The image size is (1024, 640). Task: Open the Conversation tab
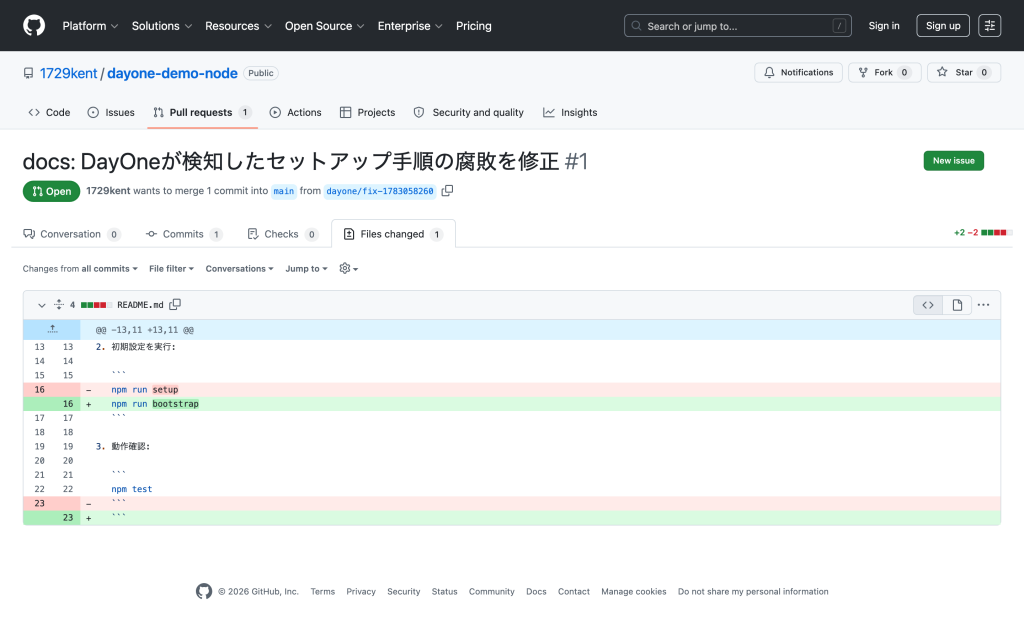point(71,234)
